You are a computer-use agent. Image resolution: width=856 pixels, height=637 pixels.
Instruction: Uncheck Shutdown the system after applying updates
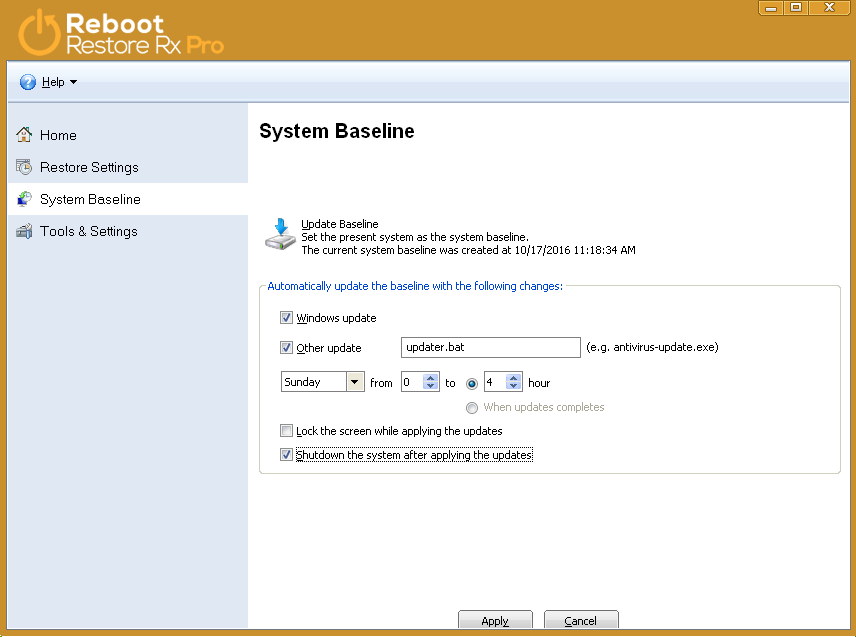click(x=286, y=454)
